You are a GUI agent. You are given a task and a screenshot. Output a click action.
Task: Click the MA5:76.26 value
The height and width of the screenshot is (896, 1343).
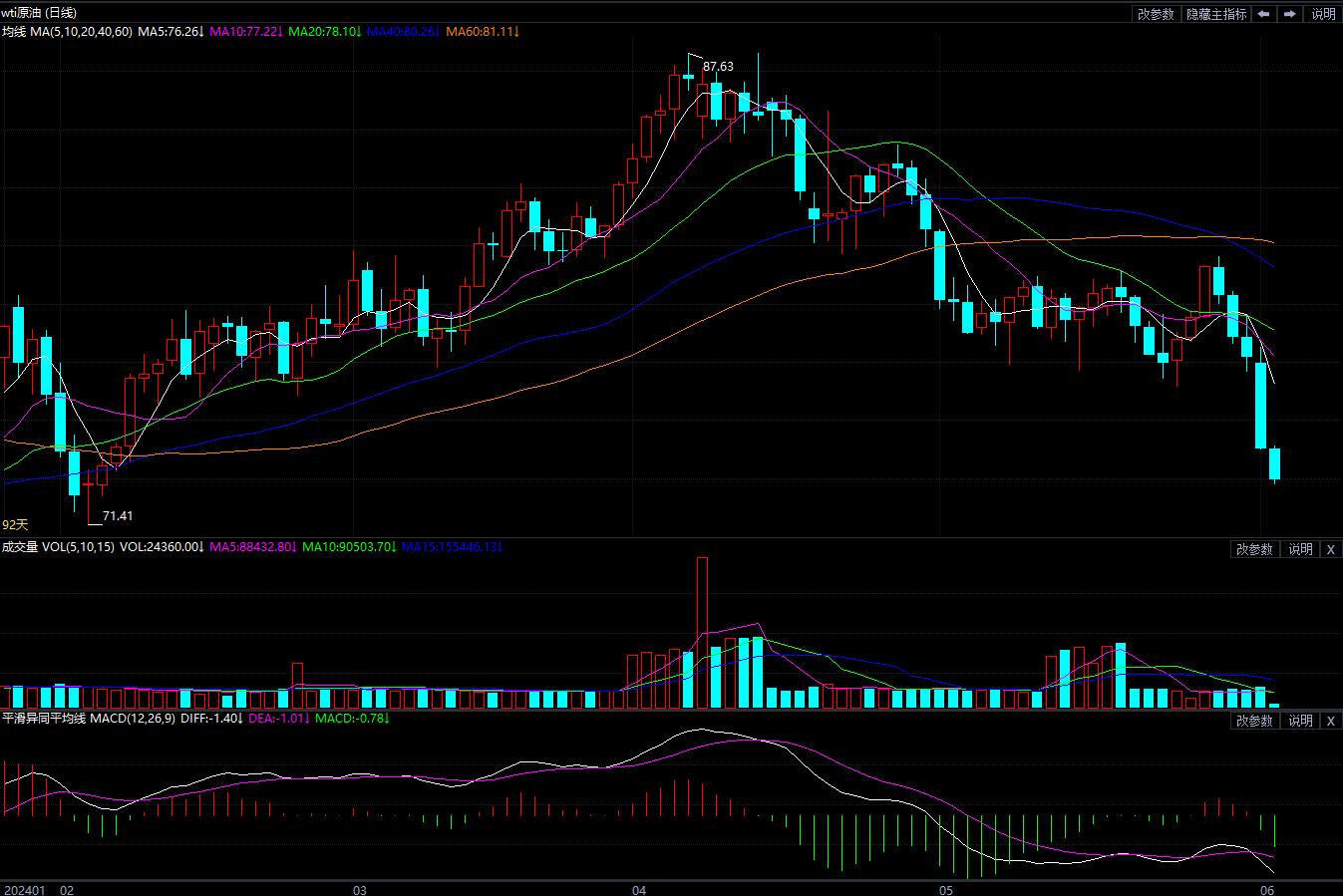click(x=170, y=32)
